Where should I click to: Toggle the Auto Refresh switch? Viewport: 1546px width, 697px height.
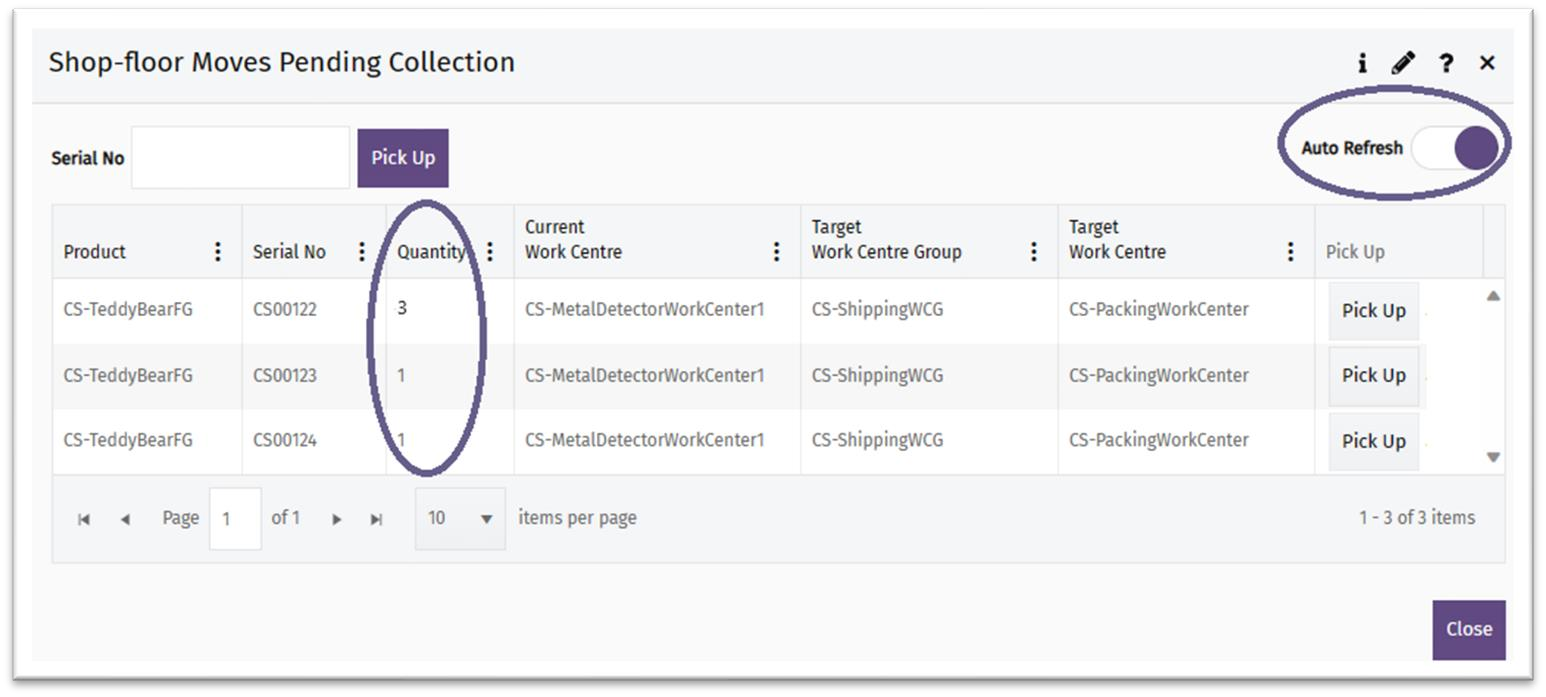[1456, 149]
